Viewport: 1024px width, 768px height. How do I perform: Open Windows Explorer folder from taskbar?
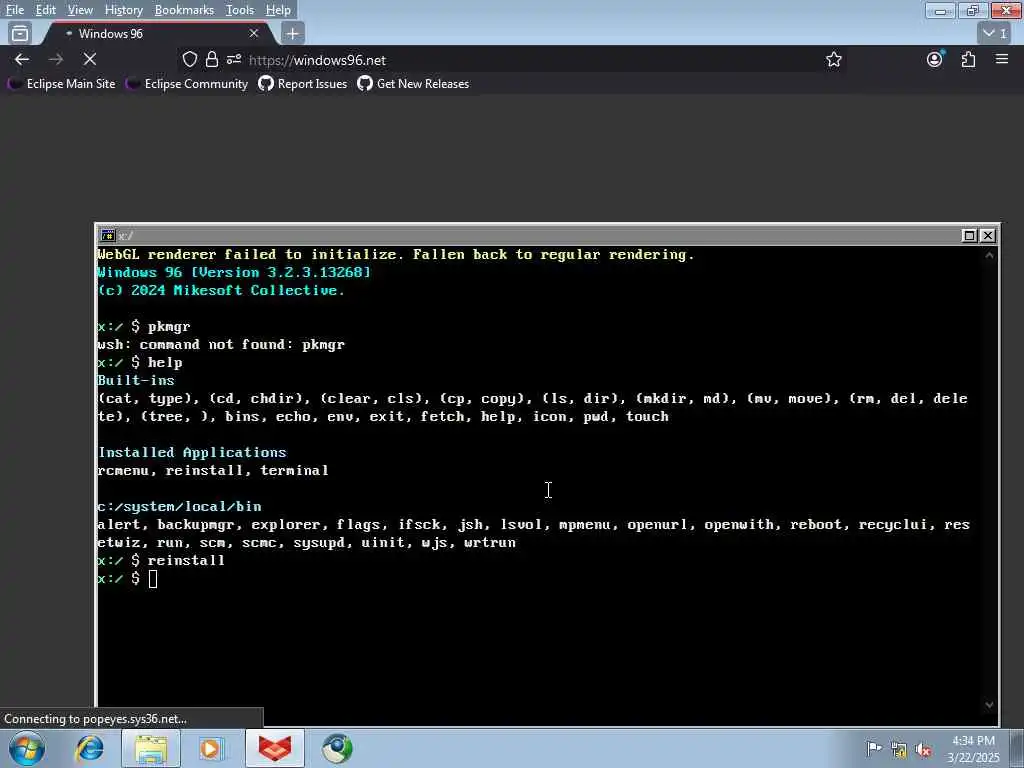151,748
